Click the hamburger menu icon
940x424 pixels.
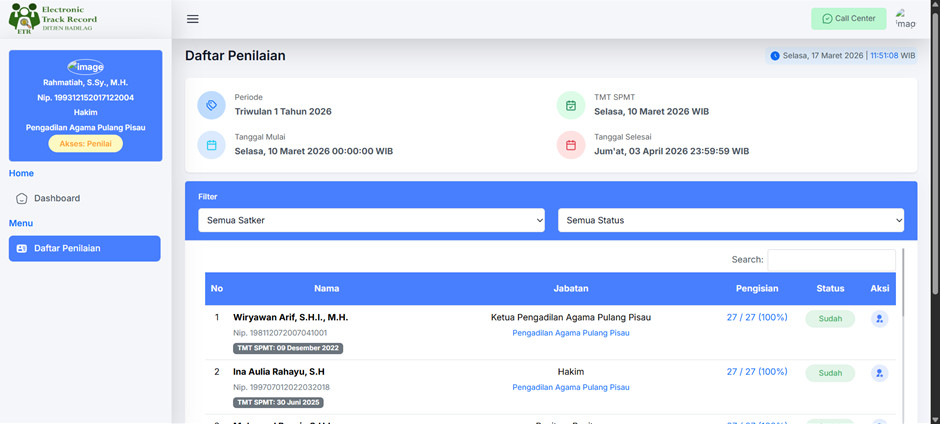193,19
